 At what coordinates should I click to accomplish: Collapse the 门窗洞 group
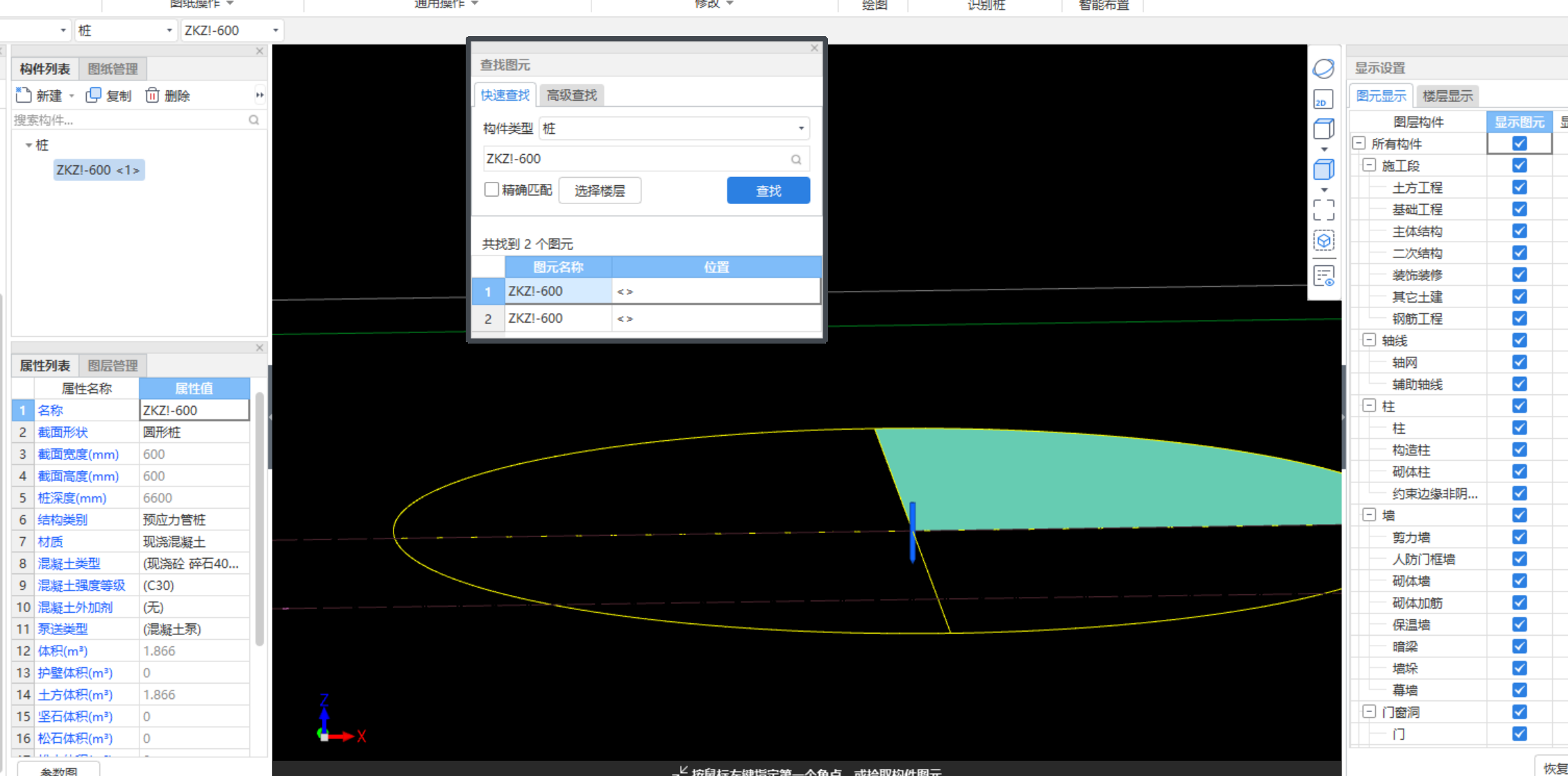pyautogui.click(x=1369, y=711)
